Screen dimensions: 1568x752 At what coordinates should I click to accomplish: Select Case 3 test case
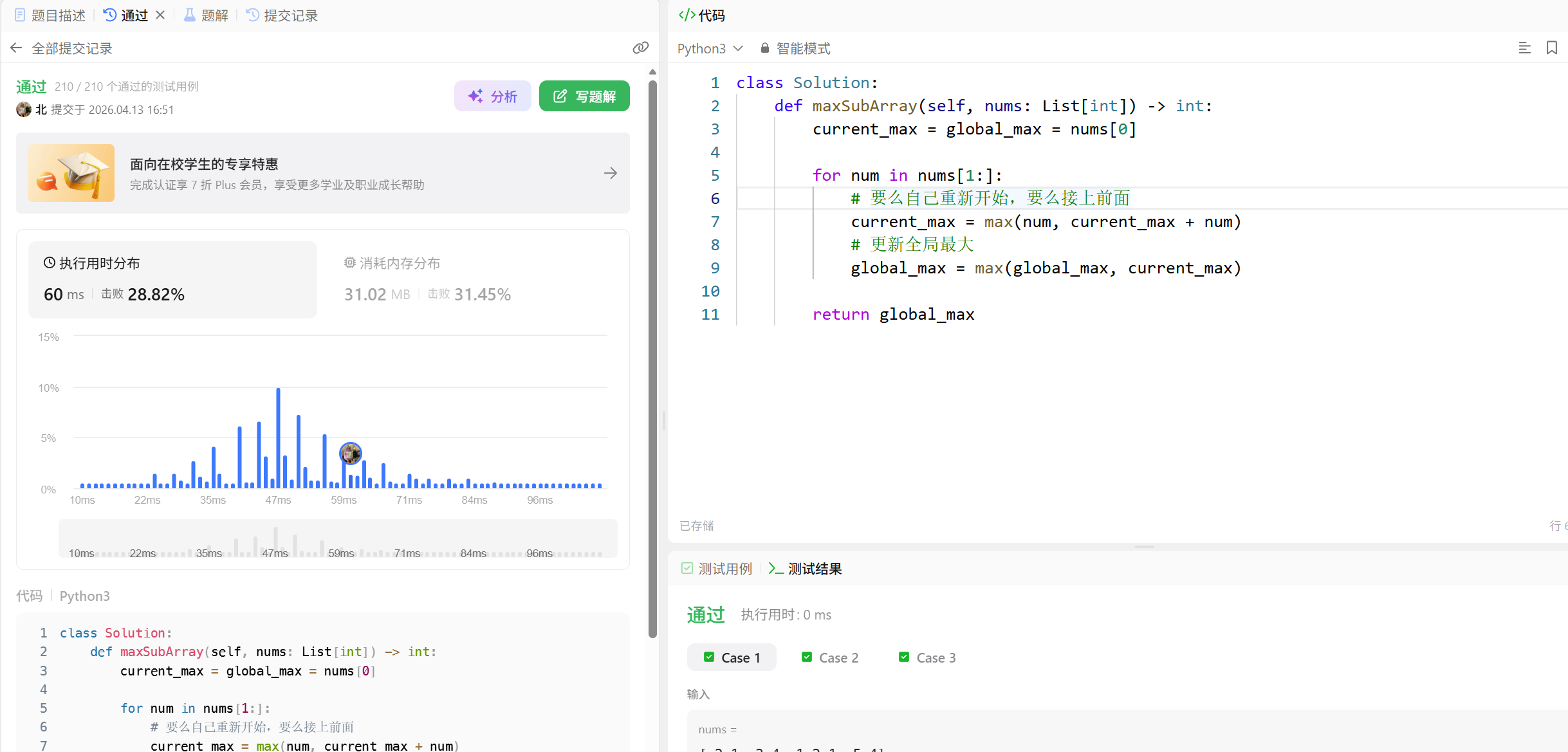pos(927,657)
